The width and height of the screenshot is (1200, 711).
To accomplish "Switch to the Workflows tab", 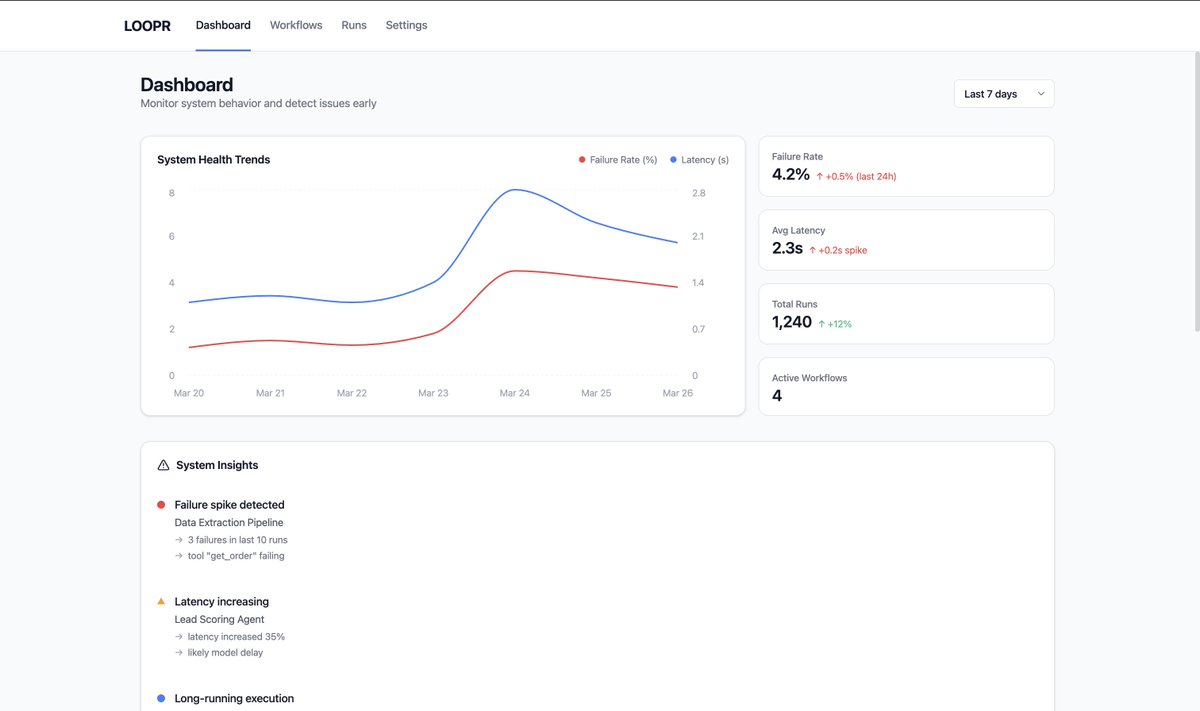I will click(296, 25).
